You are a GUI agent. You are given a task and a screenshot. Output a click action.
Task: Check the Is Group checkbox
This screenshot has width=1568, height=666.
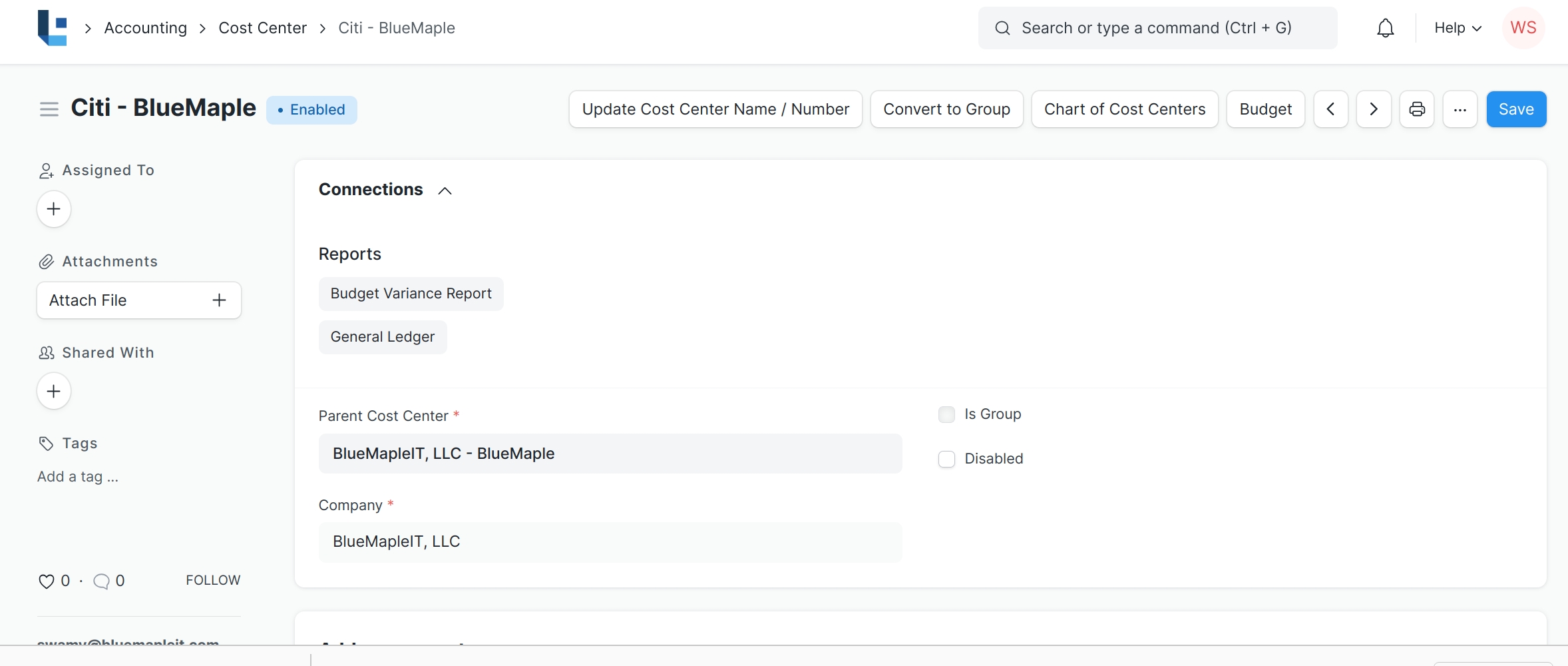coord(946,414)
